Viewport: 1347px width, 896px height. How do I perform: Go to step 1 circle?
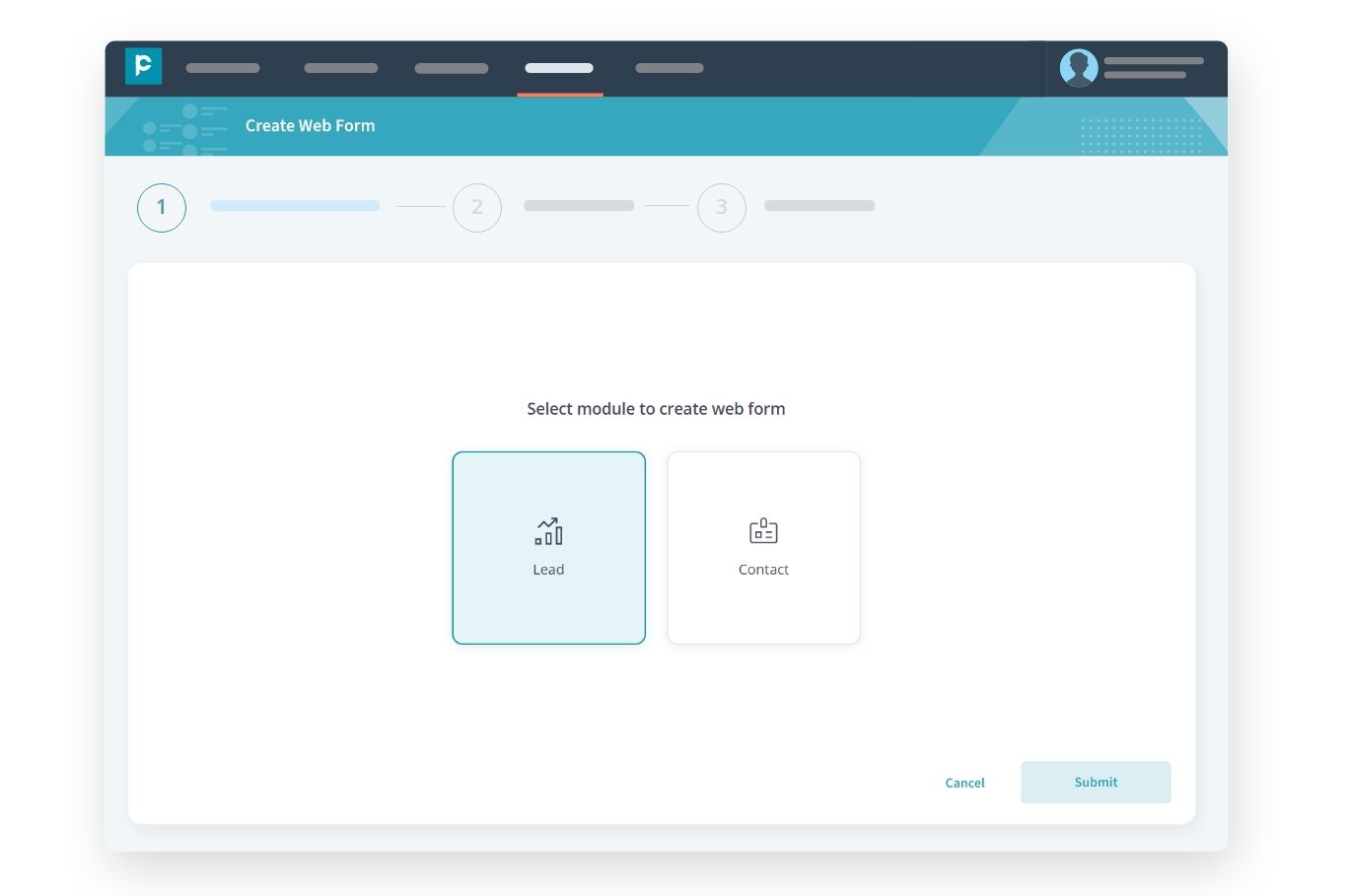(162, 207)
